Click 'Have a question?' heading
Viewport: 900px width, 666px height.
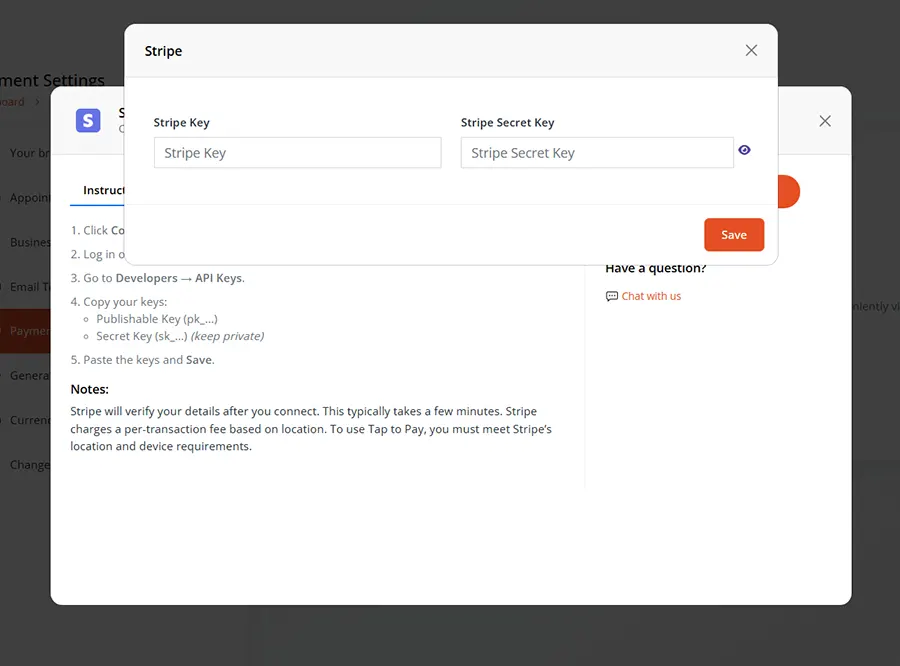click(x=655, y=269)
